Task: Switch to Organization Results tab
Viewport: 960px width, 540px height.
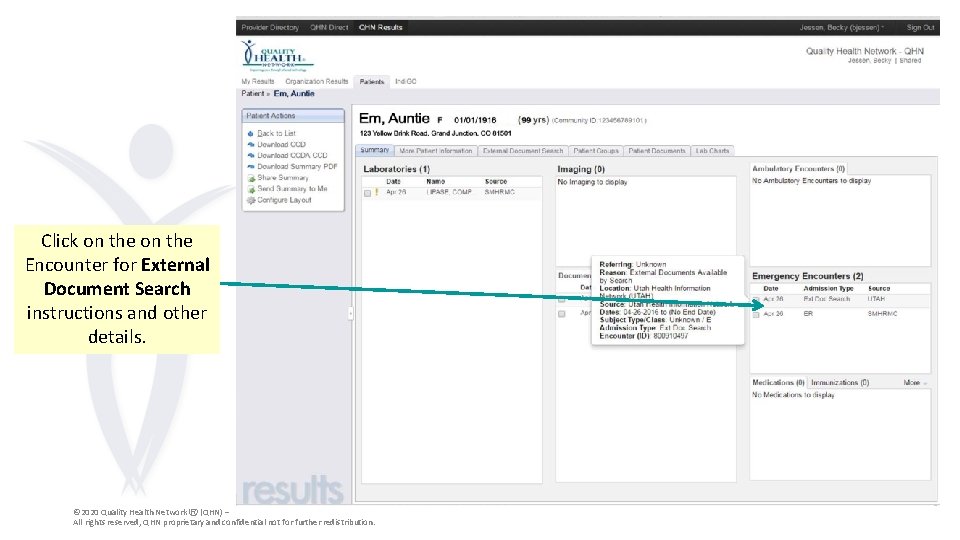Action: pos(317,81)
